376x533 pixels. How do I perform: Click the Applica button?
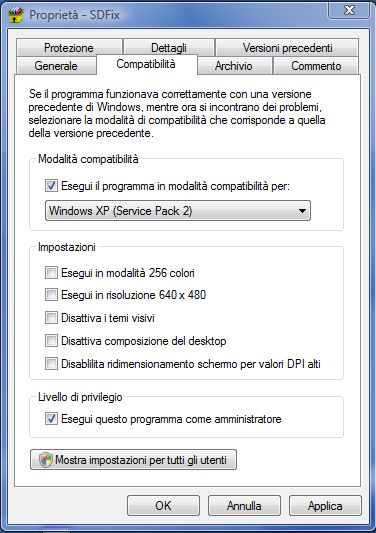[x=325, y=506]
